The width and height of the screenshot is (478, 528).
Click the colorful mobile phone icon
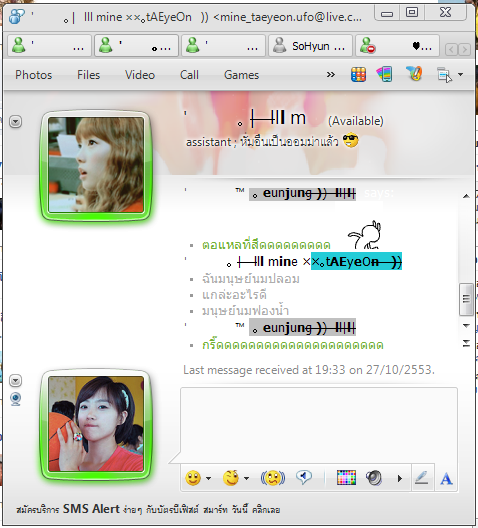384,74
